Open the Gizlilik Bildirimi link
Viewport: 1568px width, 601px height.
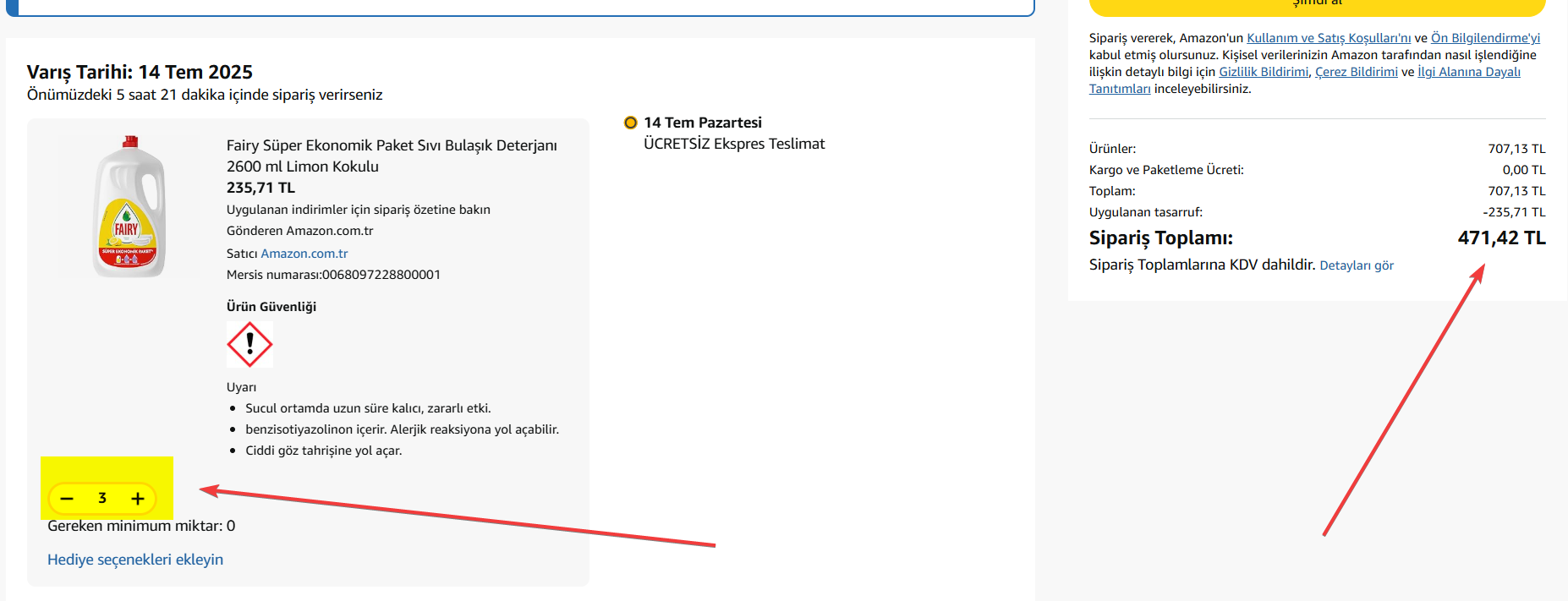[1264, 72]
